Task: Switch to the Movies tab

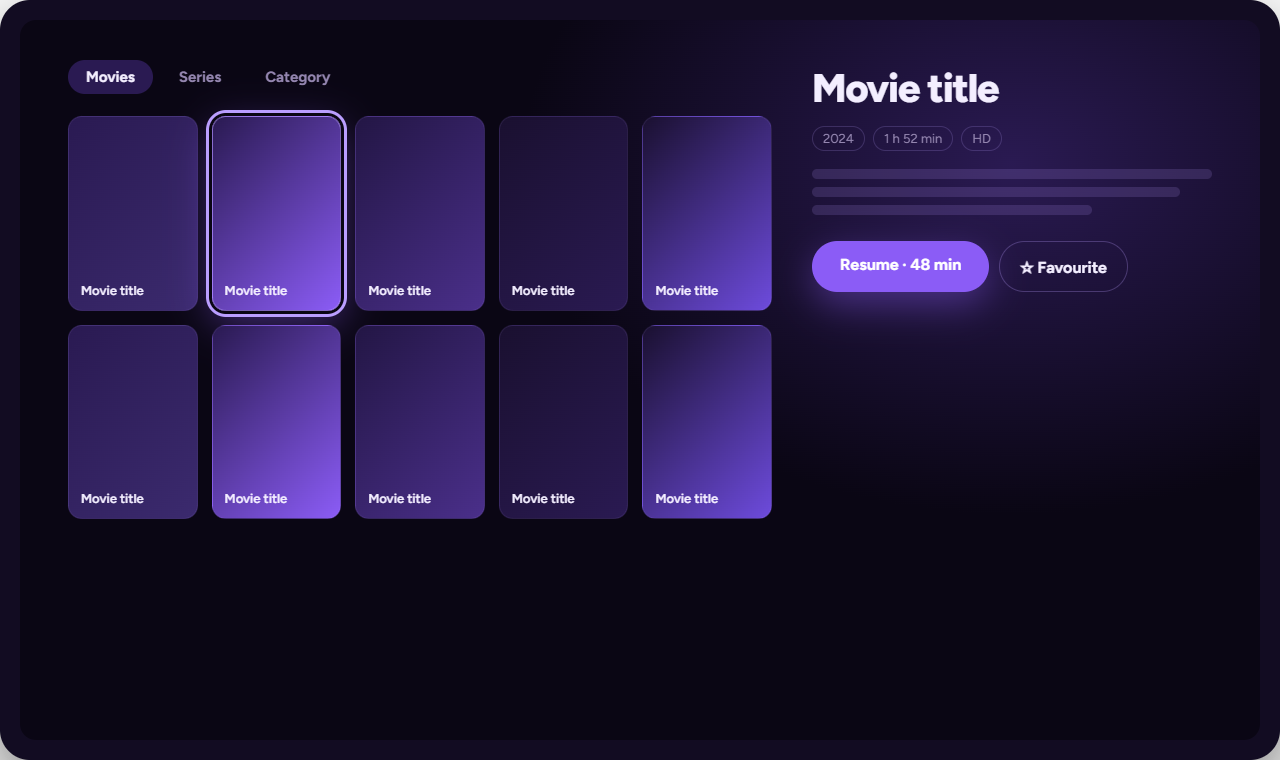Action: coord(110,77)
